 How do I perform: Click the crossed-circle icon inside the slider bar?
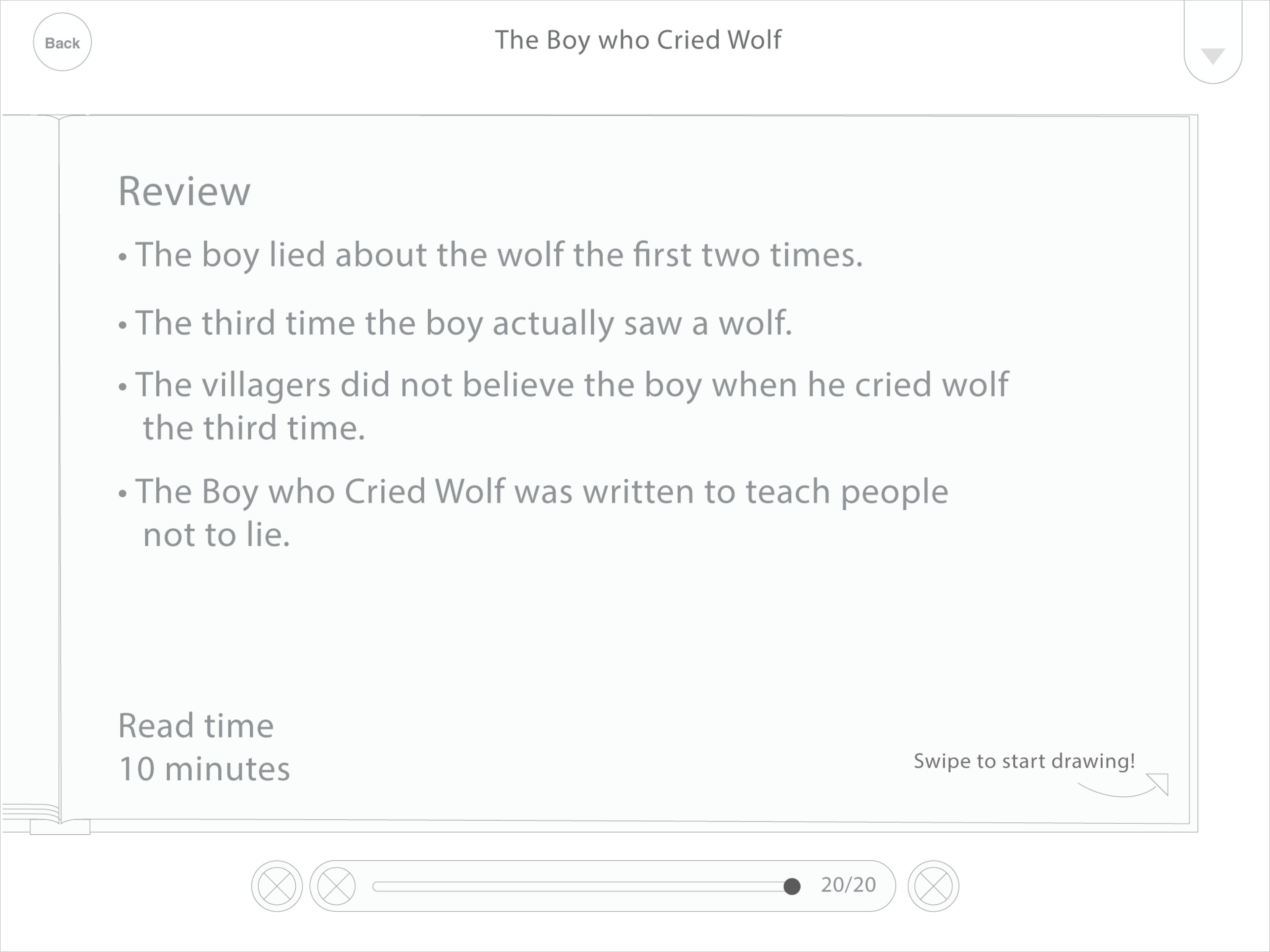pyautogui.click(x=336, y=886)
